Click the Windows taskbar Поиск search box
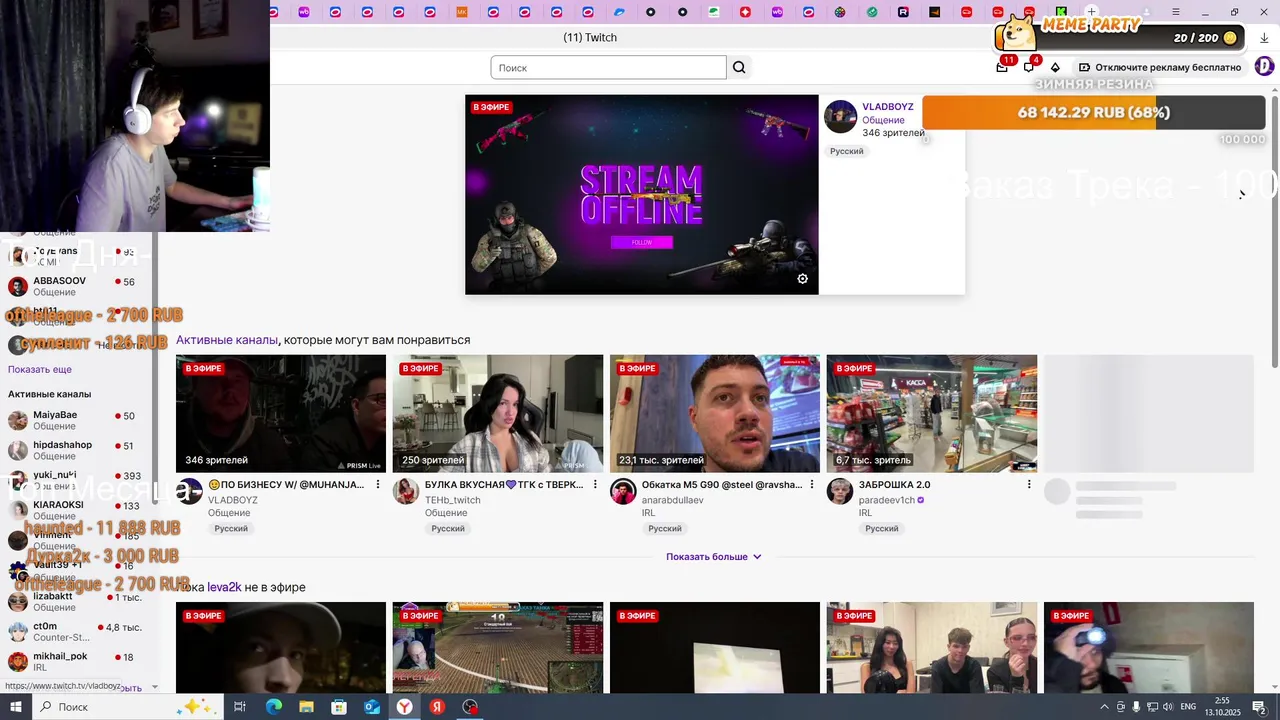 [128, 707]
